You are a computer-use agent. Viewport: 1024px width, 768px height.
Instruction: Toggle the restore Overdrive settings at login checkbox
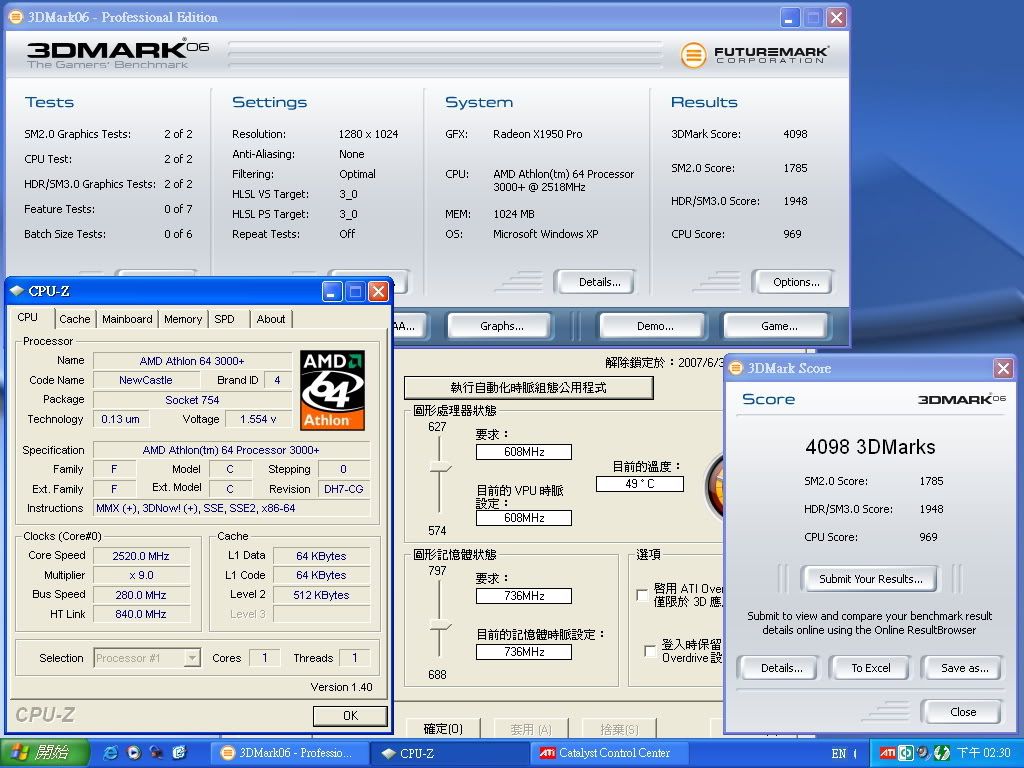click(650, 651)
